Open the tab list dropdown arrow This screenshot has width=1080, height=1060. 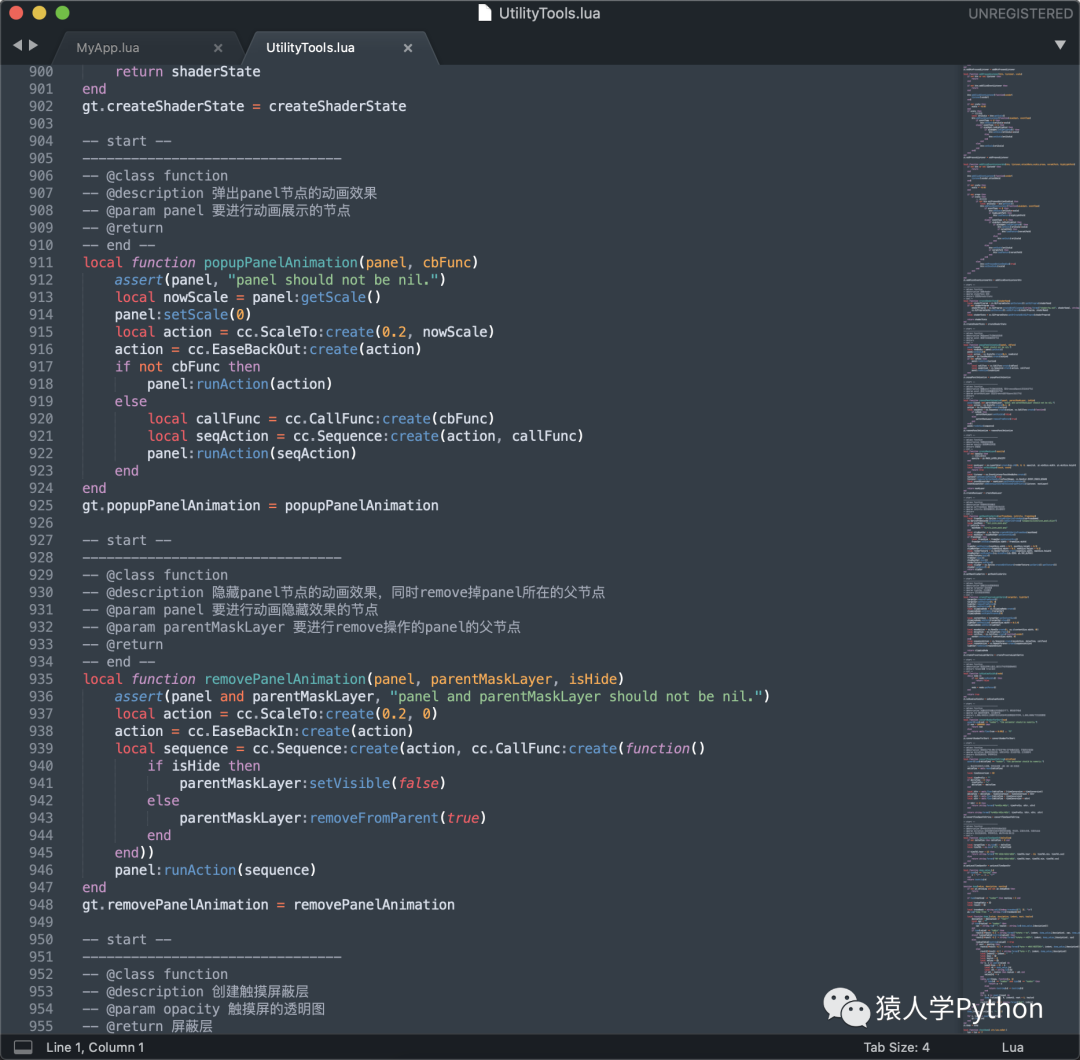tap(1060, 45)
